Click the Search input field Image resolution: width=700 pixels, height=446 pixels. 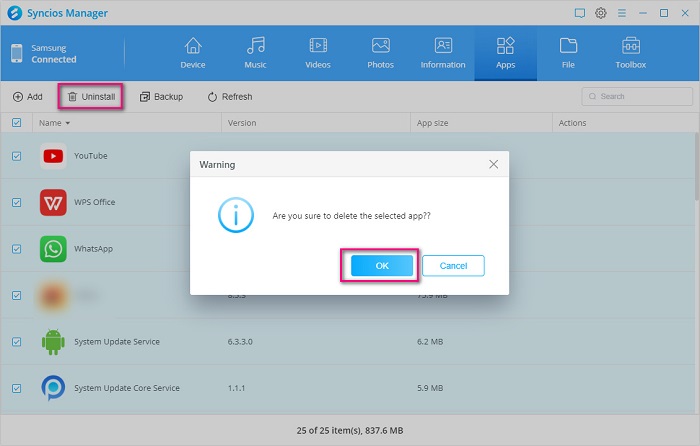pos(640,97)
